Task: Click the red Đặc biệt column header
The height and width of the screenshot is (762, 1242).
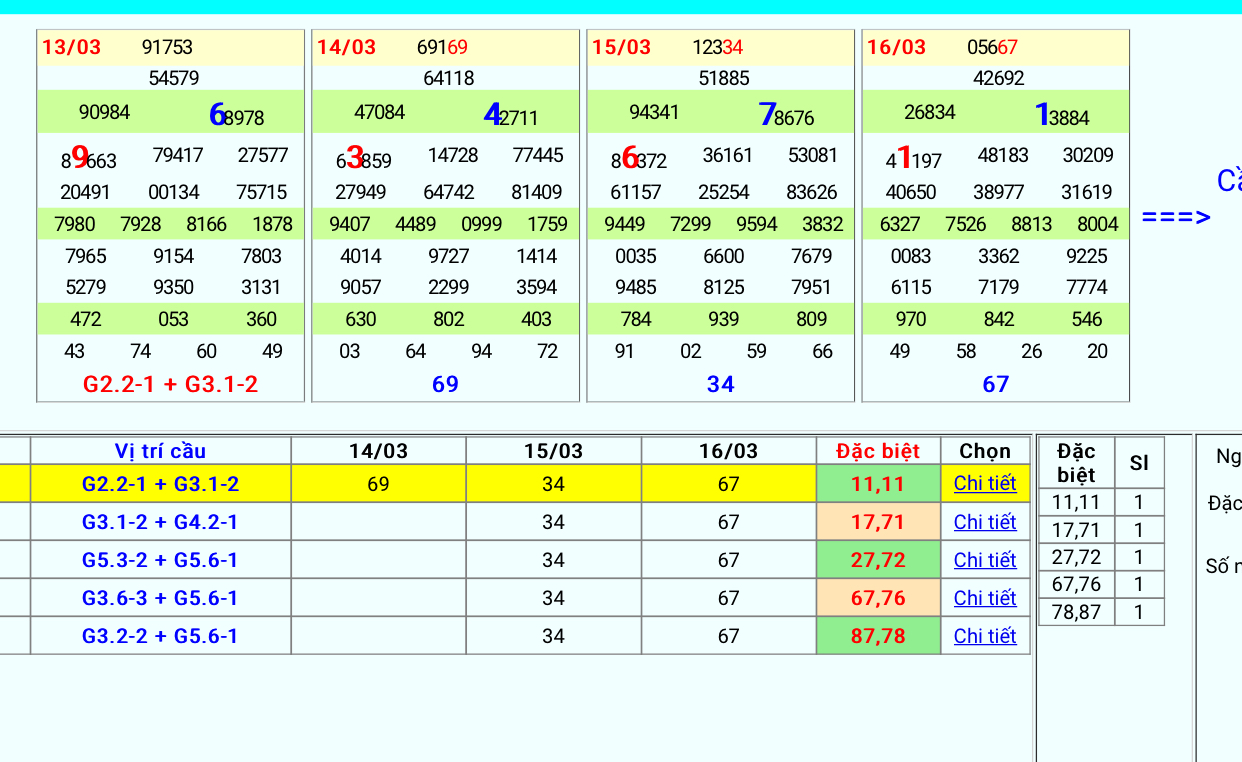Action: (x=877, y=451)
